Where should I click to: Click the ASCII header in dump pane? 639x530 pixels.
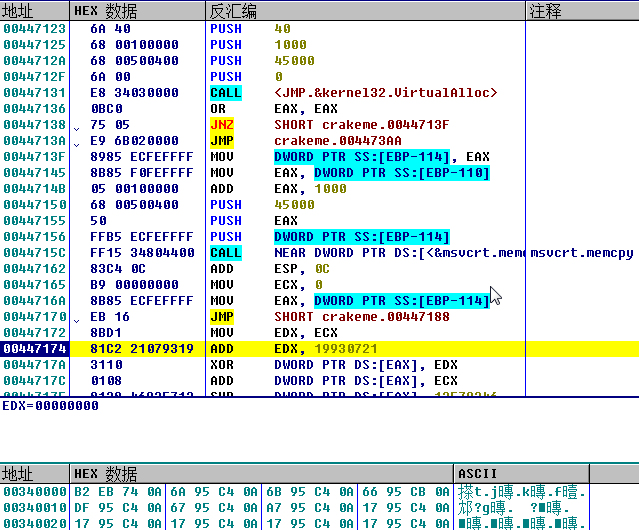521,474
